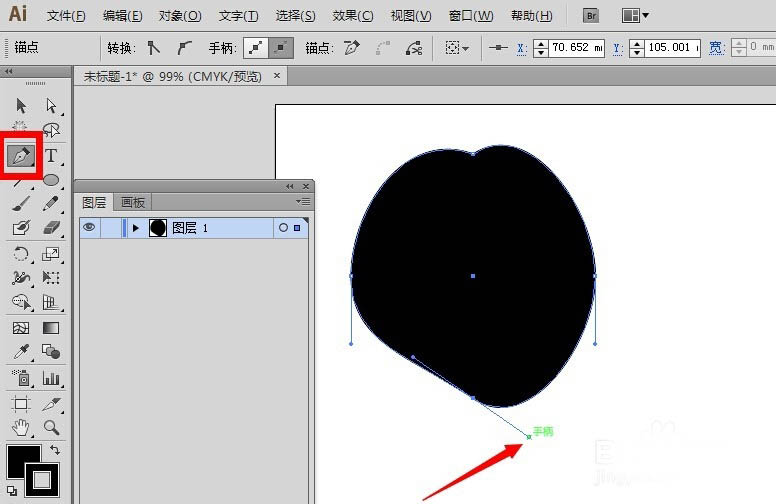Screen dimensions: 776x504
Task: Open the 帮助(H) menu
Action: point(532,16)
